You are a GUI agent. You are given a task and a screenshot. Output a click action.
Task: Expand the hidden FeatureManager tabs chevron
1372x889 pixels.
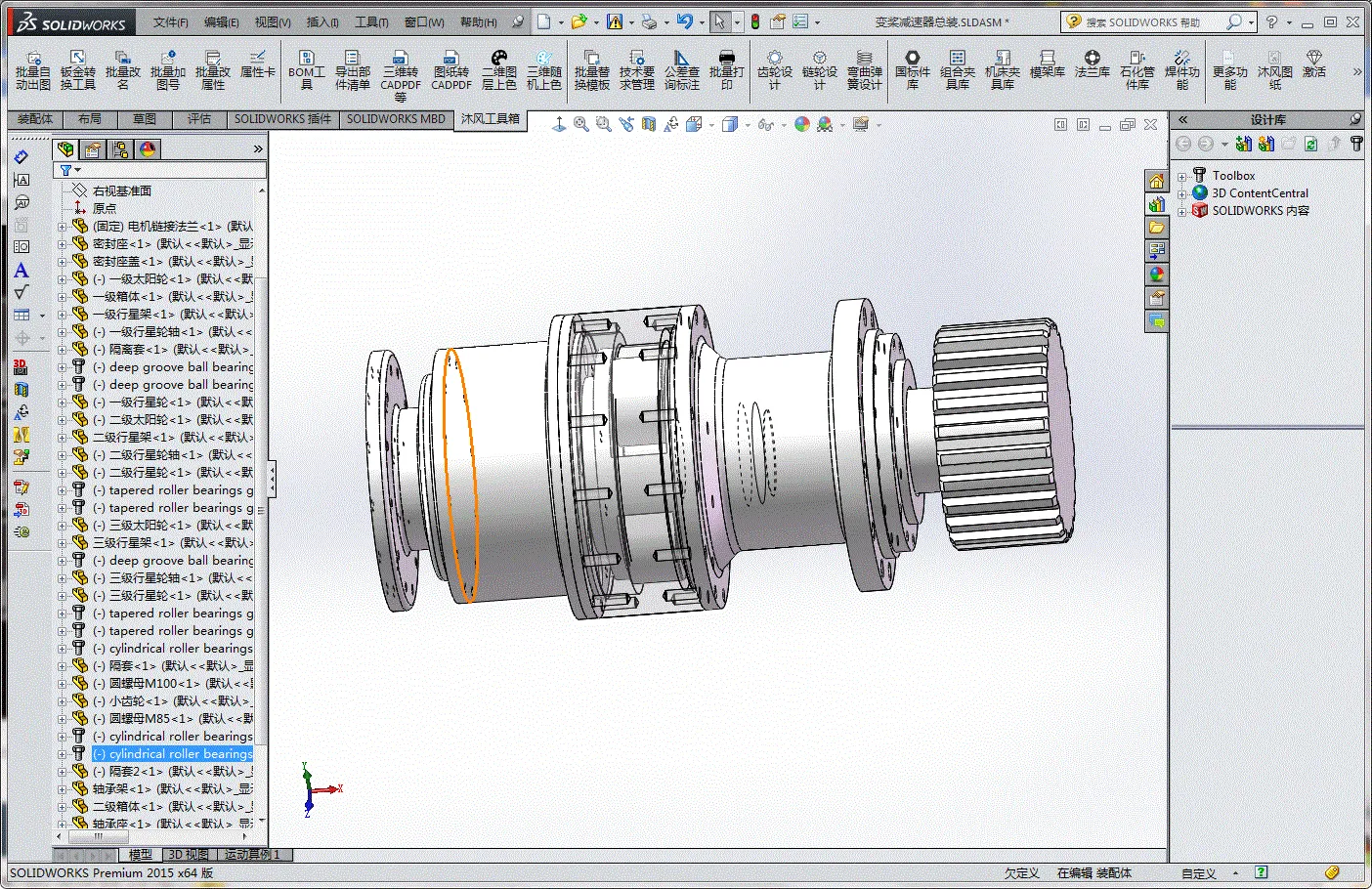[258, 149]
